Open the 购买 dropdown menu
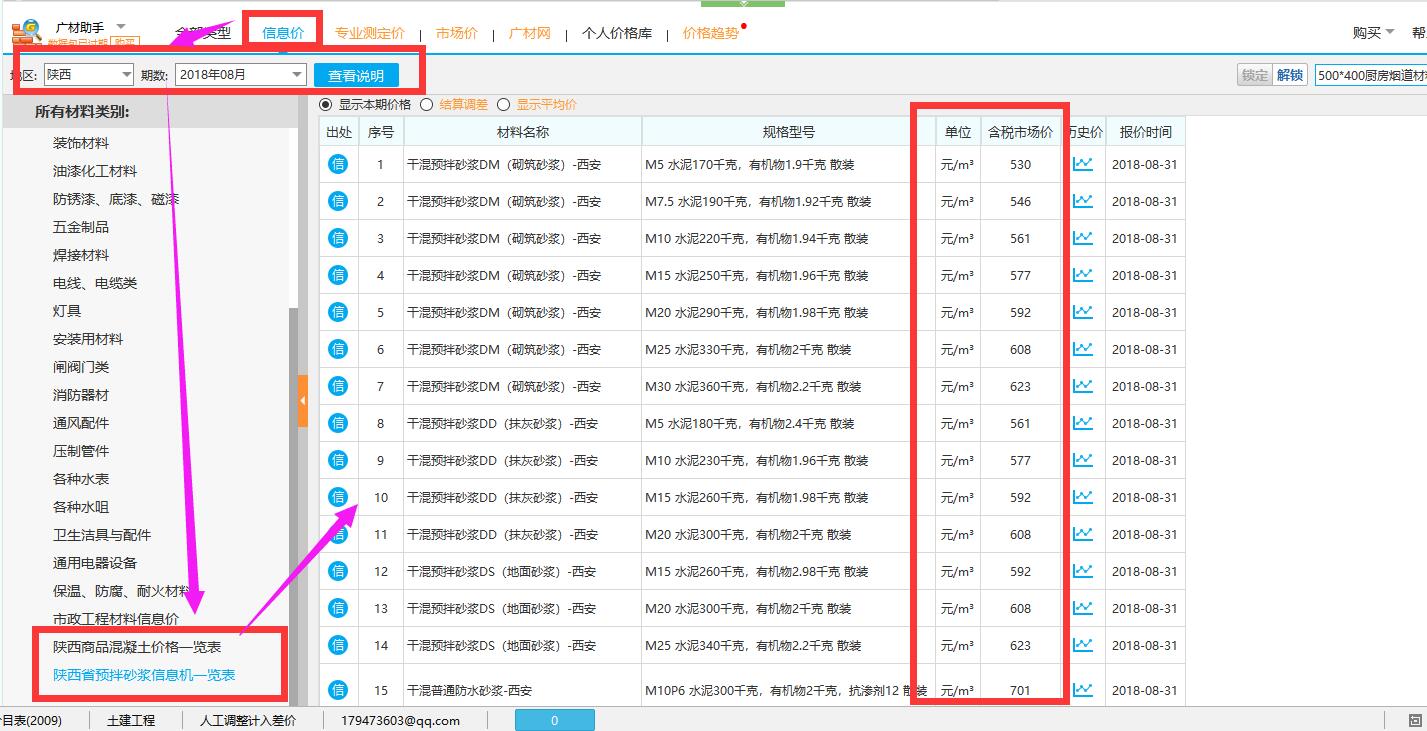Screen dimensions: 1427x731 (x=1373, y=33)
